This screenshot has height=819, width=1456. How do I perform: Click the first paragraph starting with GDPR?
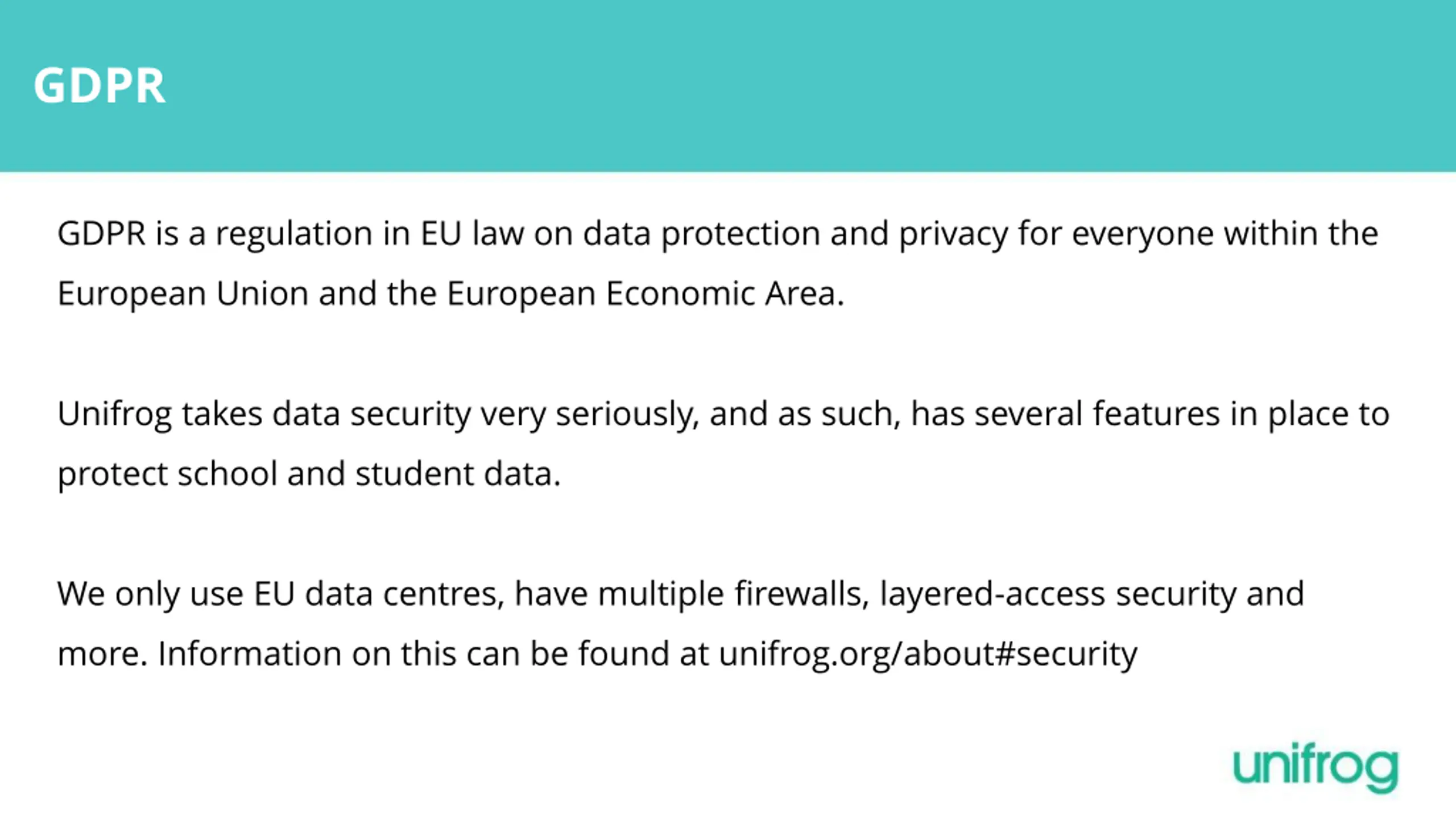point(718,263)
